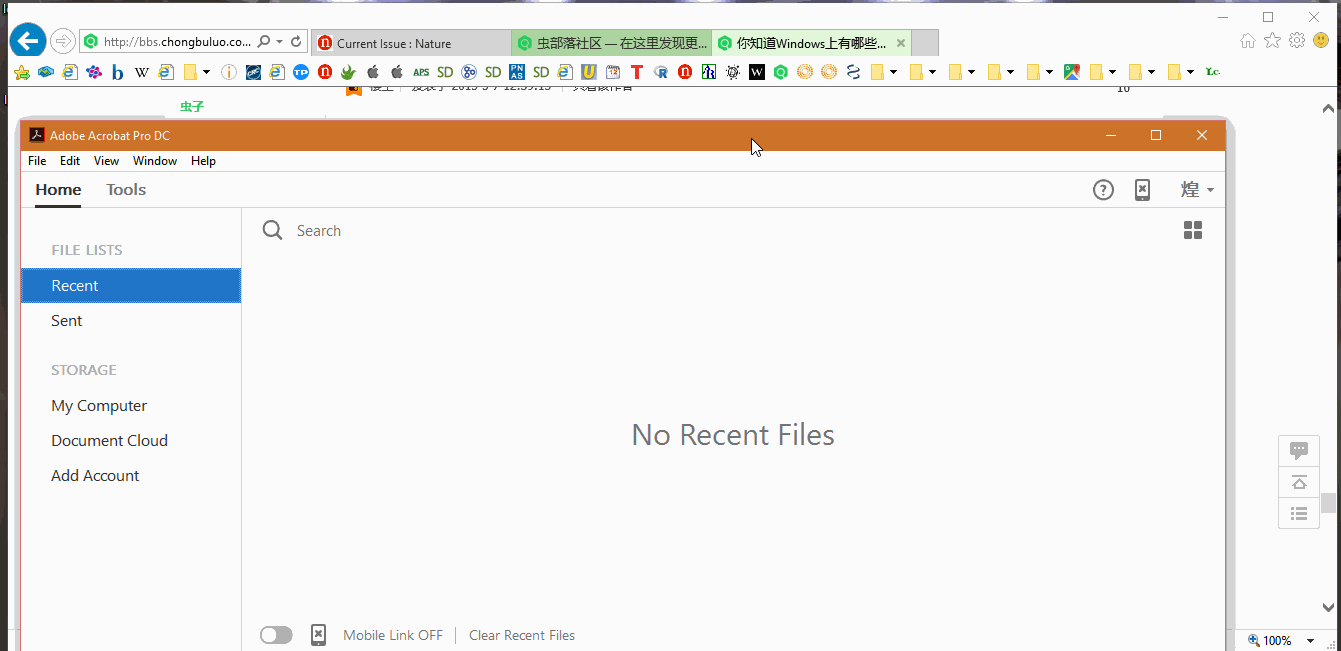Screen dimensions: 1341x651
Task: Click the comment bubble icon on webpage side
Action: pos(1299,450)
